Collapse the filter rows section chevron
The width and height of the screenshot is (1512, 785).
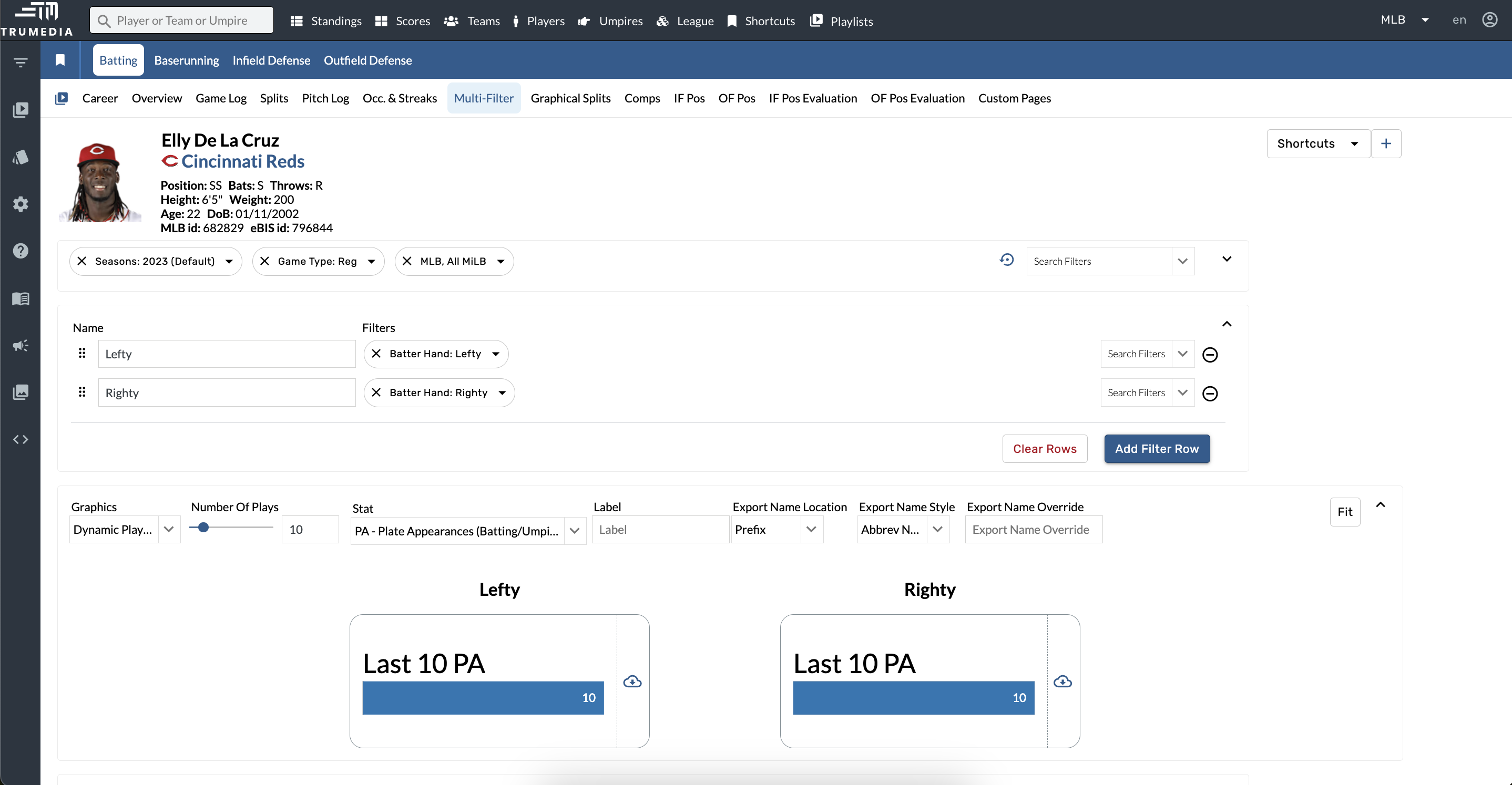[x=1227, y=324]
